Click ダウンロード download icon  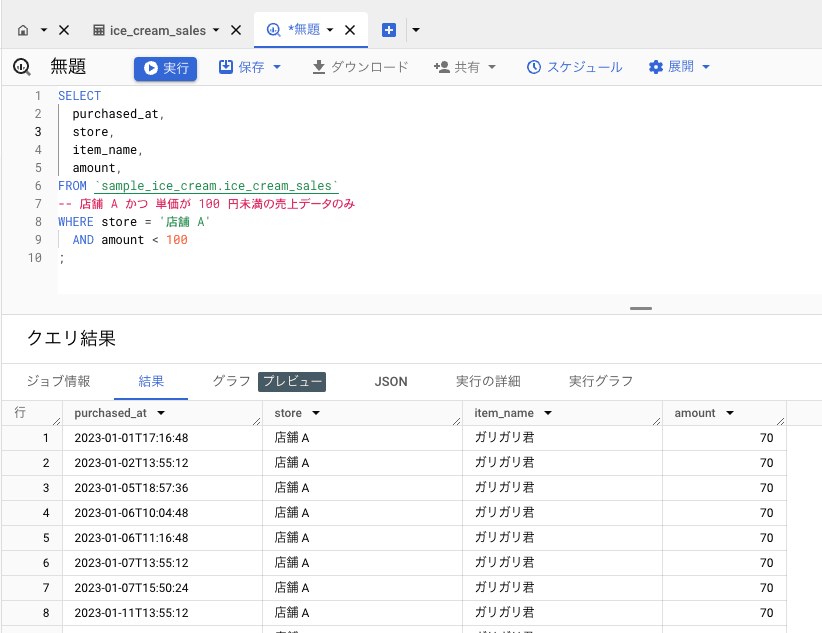coord(320,67)
